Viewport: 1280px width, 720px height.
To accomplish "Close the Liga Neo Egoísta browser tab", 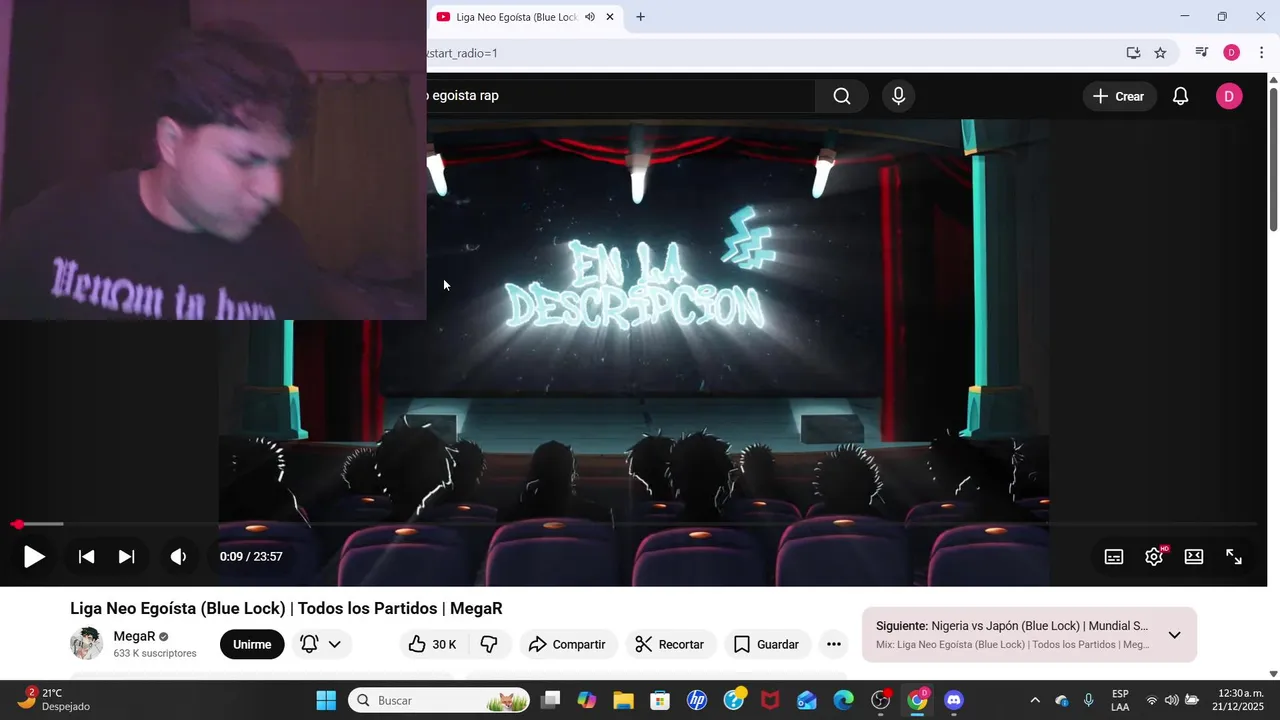I will pos(610,17).
